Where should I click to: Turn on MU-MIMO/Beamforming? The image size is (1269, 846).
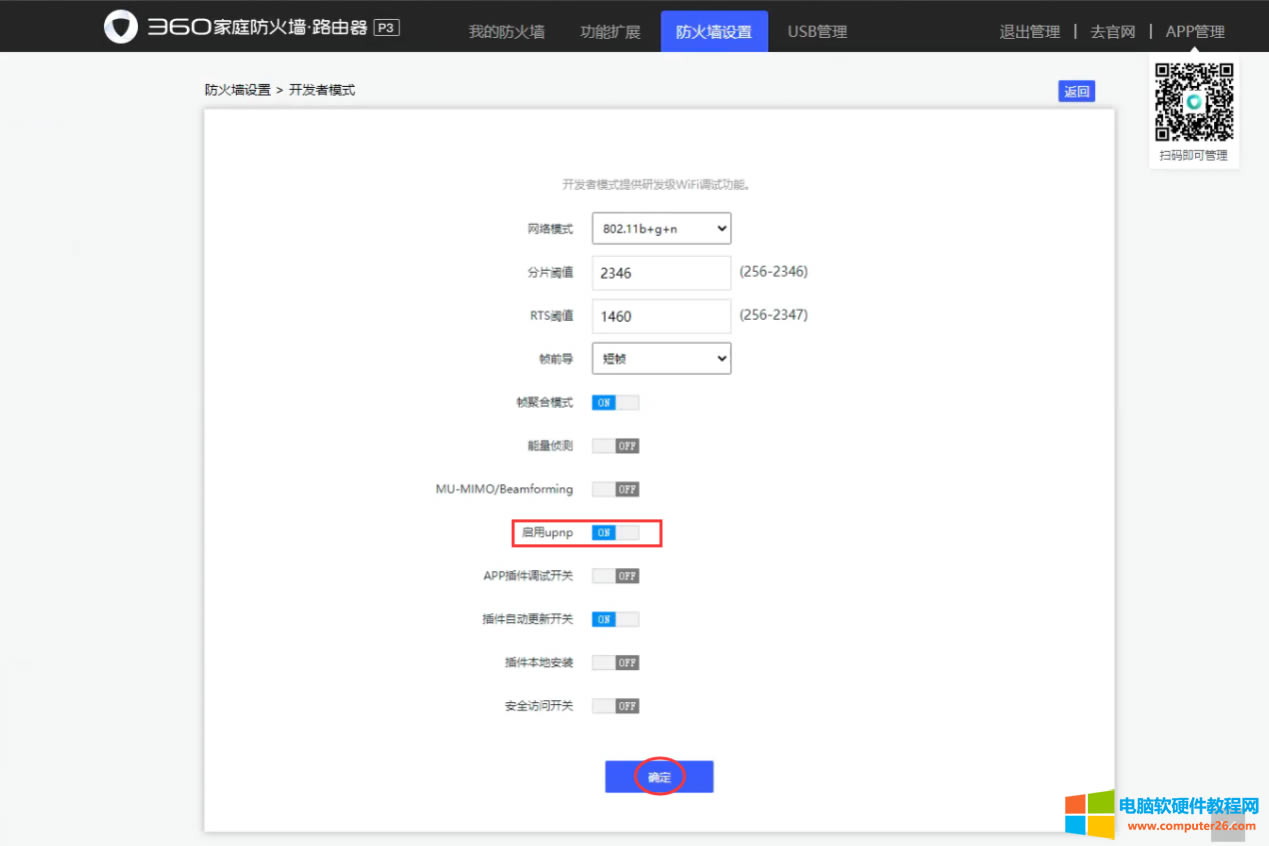point(615,489)
